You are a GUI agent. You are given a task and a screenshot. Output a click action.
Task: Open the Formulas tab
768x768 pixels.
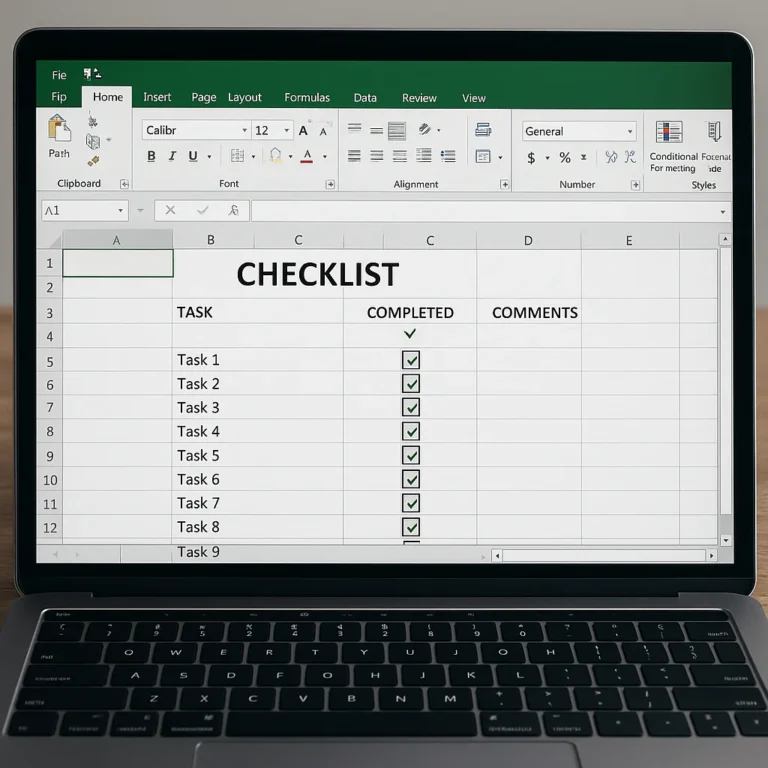[x=307, y=97]
